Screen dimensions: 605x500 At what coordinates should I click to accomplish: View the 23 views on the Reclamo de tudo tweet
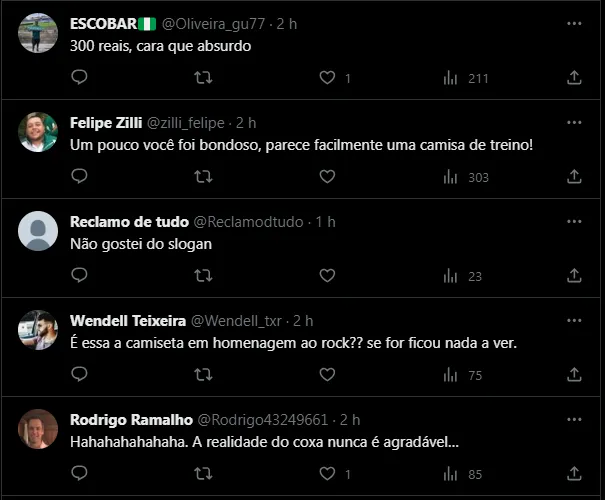point(462,275)
